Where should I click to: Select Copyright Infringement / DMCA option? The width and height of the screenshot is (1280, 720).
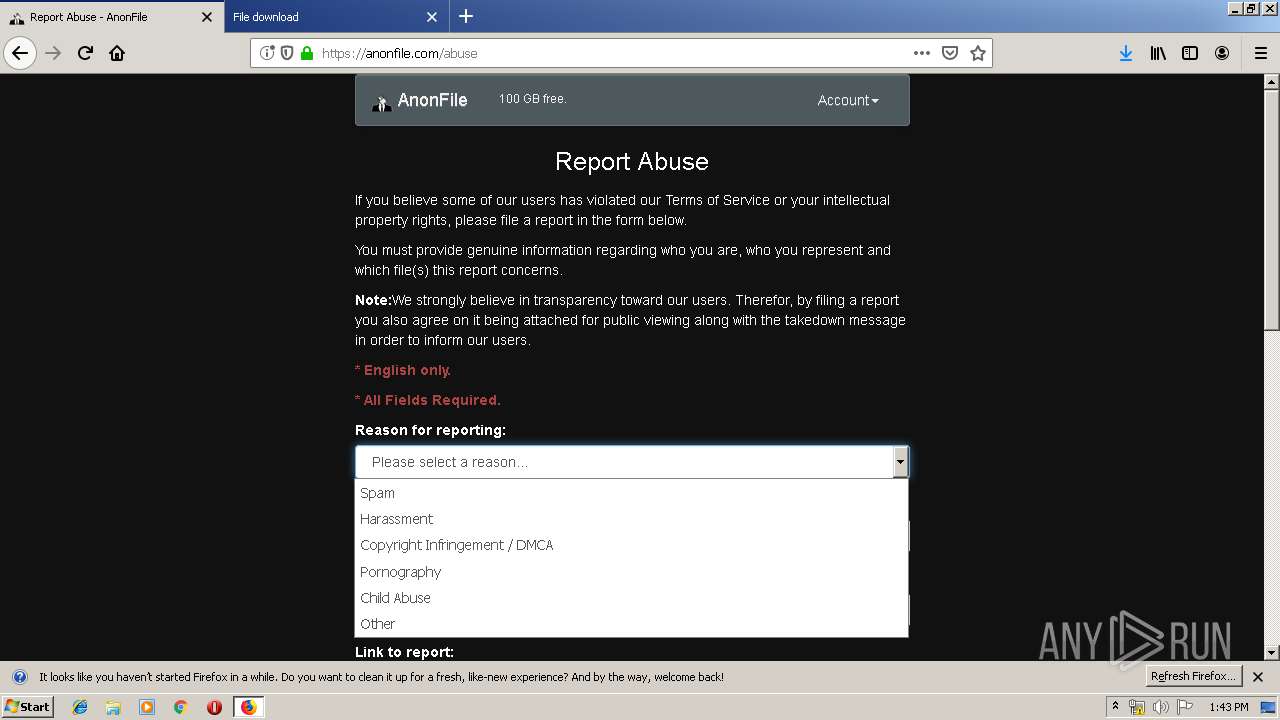click(x=632, y=545)
